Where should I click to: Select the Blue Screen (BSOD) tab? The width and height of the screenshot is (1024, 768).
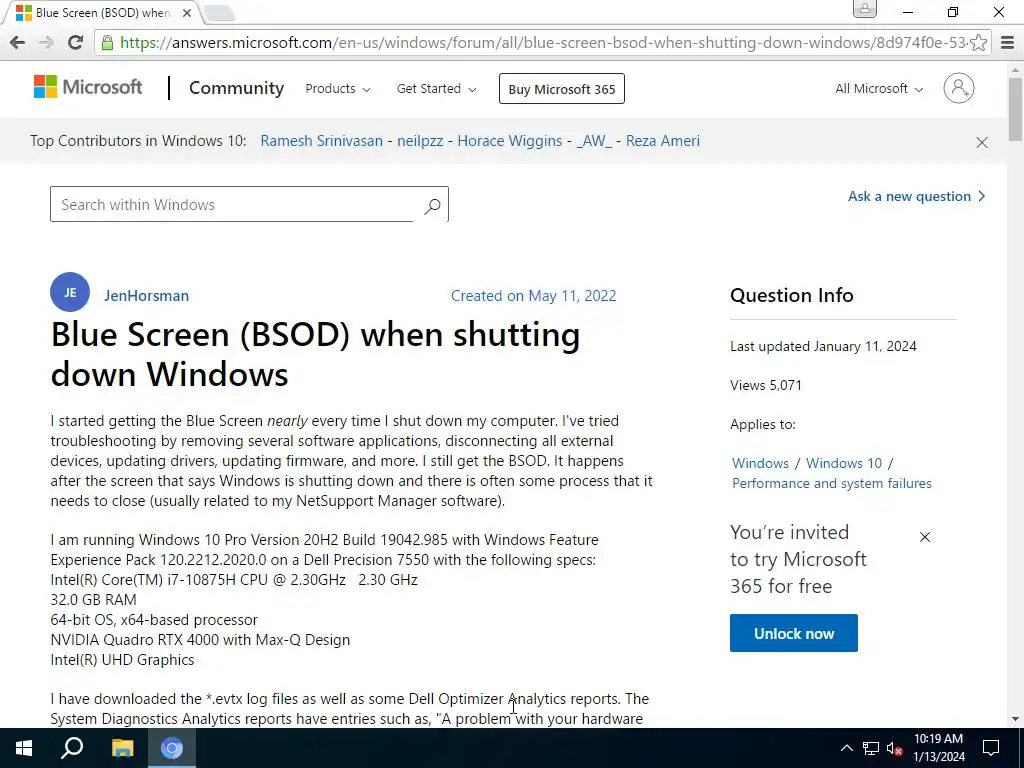click(102, 12)
